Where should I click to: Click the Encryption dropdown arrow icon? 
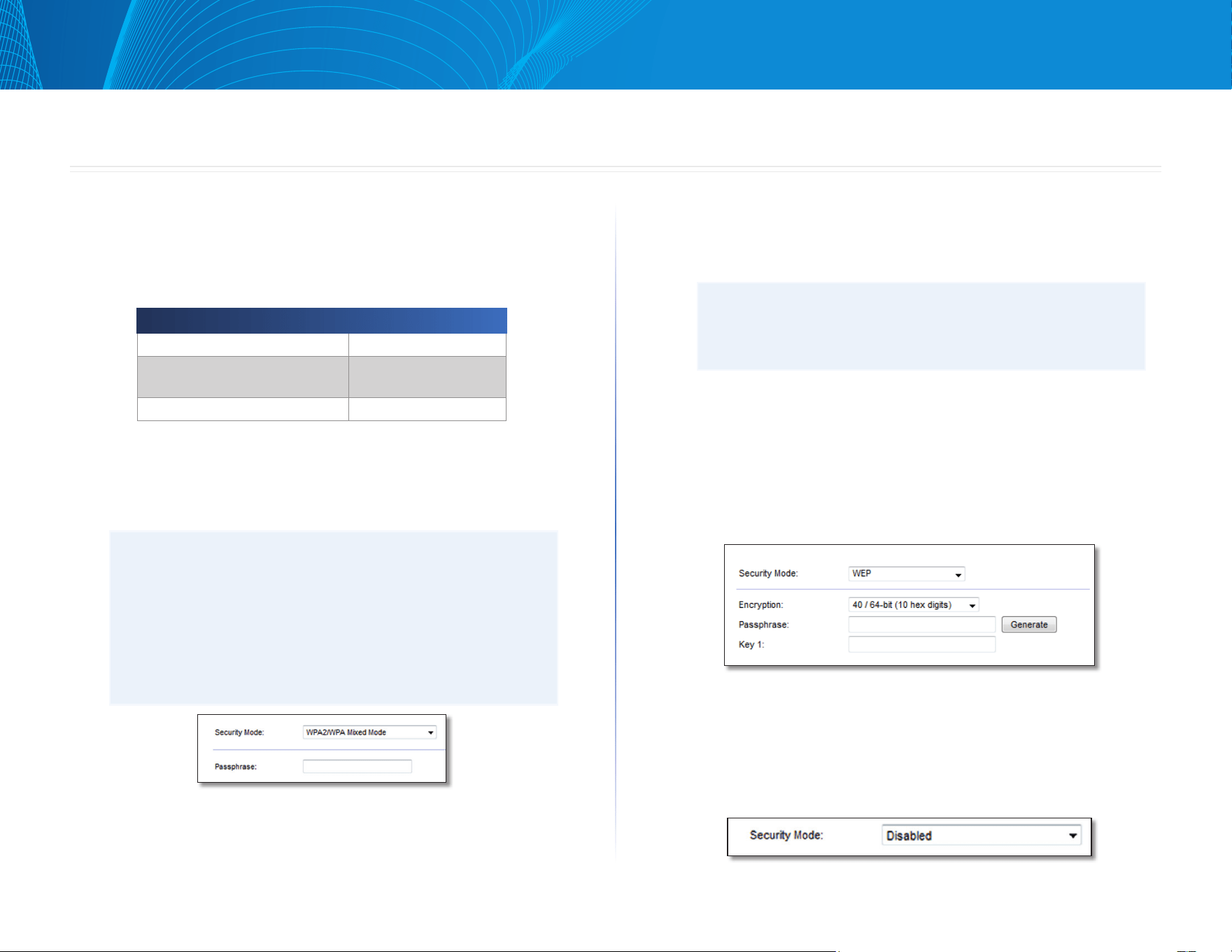click(x=972, y=606)
